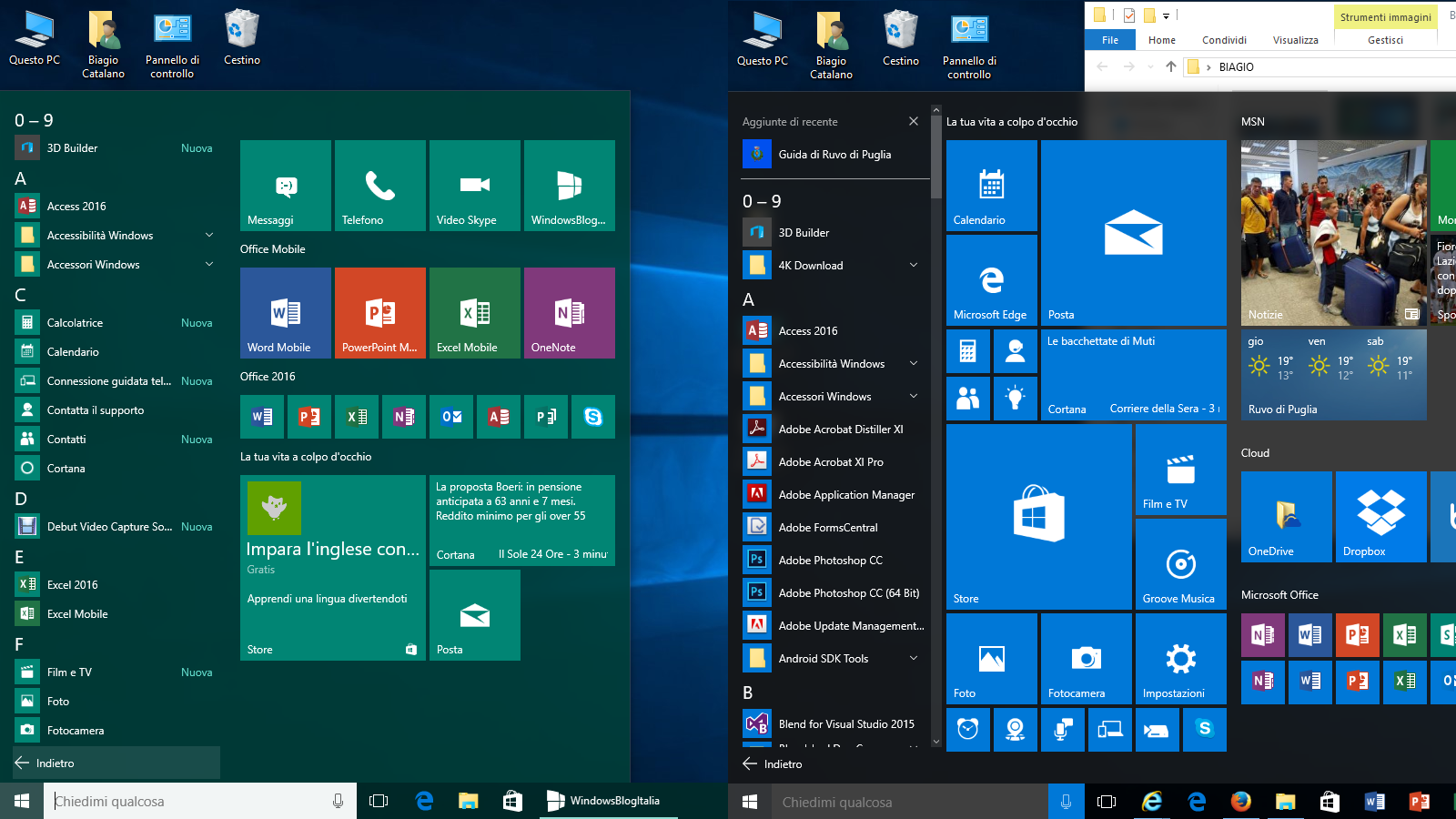Open the MSN Notizie news photo tile

click(x=1334, y=233)
